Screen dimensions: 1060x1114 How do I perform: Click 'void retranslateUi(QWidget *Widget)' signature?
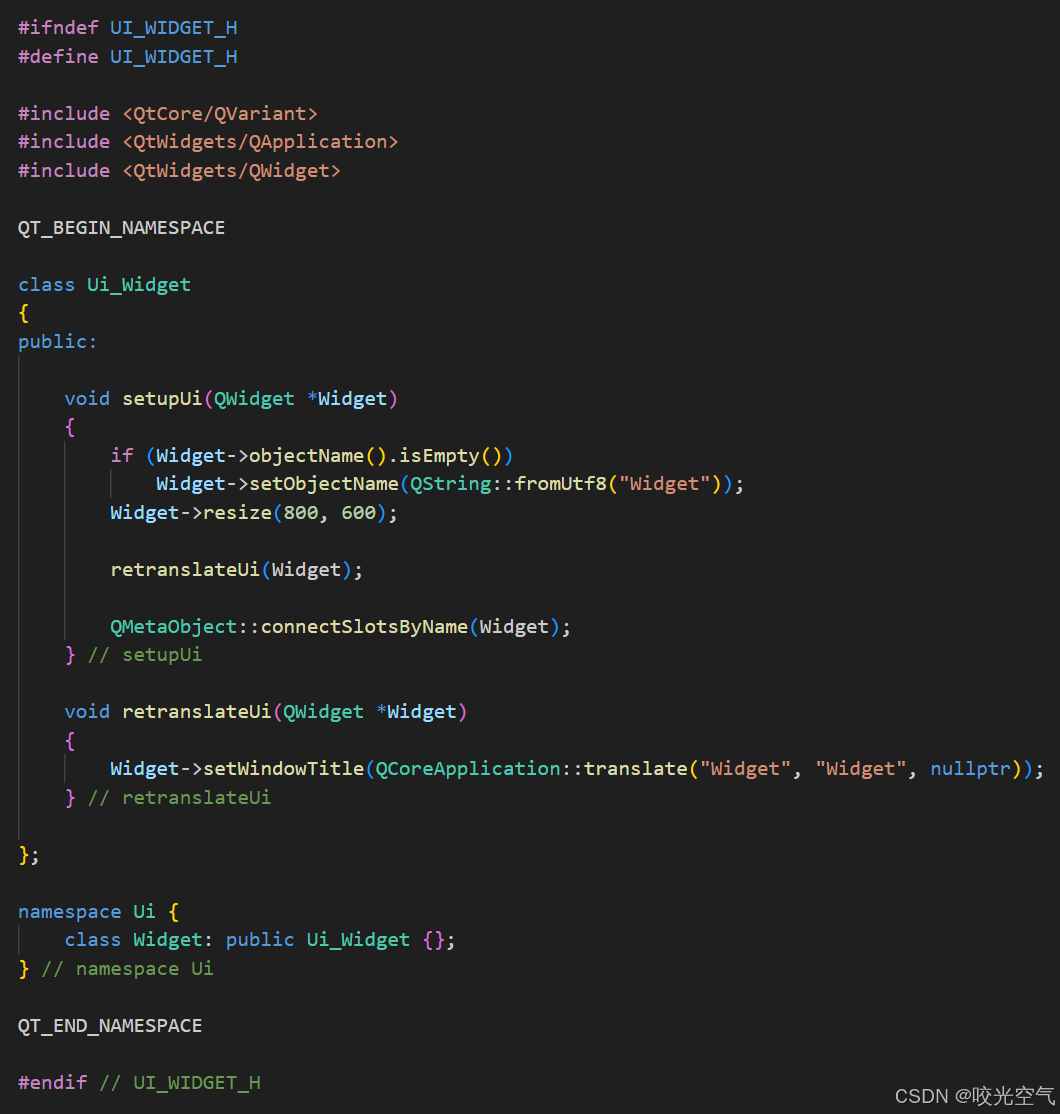pyautogui.click(x=266, y=712)
